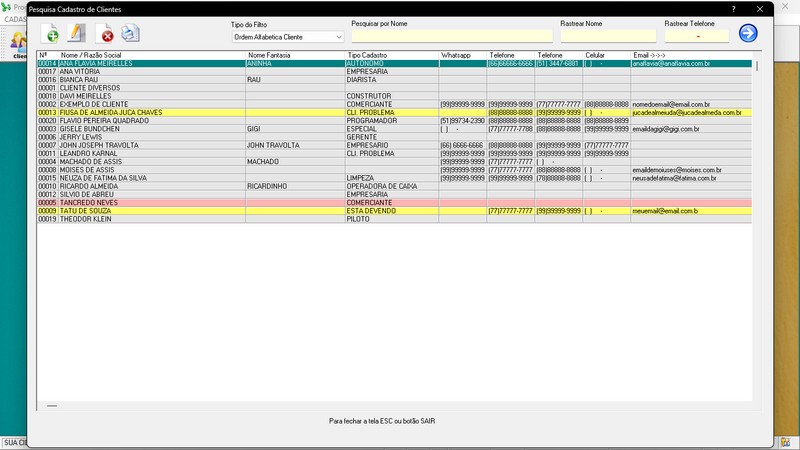Click the horizontal scrollbar thumb below list

pyautogui.click(x=52, y=406)
